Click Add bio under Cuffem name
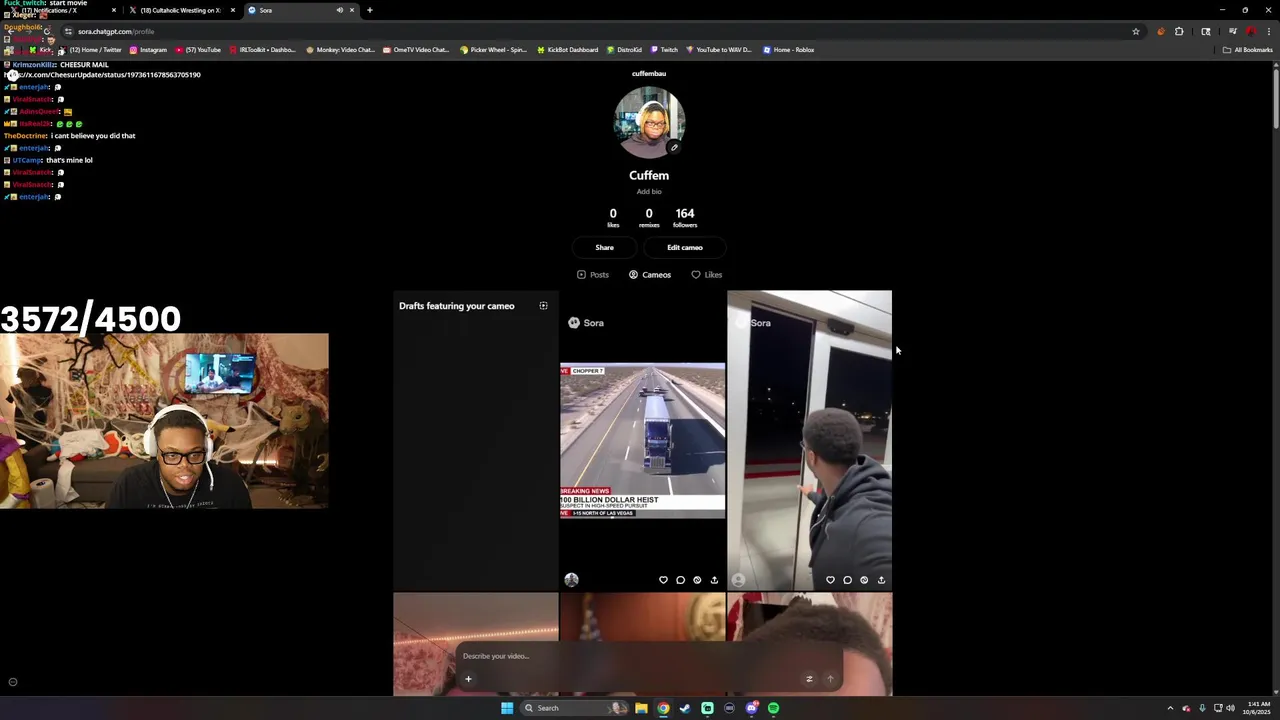The image size is (1280, 720). click(x=649, y=191)
